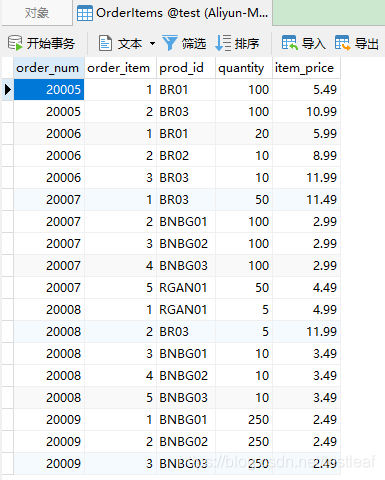
Task: Click item_price cell 5.99
Action: point(307,134)
